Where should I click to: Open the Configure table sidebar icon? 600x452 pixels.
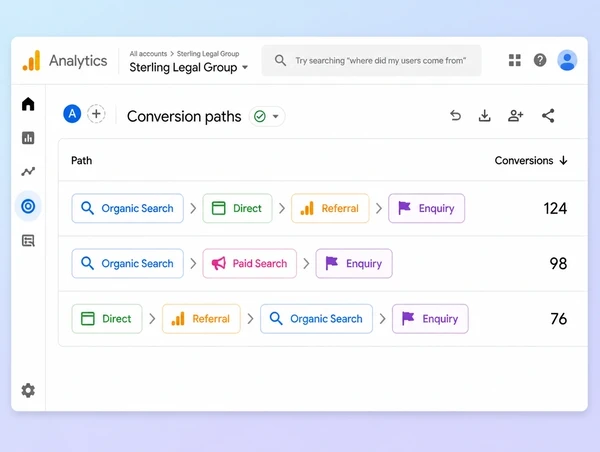coord(28,240)
